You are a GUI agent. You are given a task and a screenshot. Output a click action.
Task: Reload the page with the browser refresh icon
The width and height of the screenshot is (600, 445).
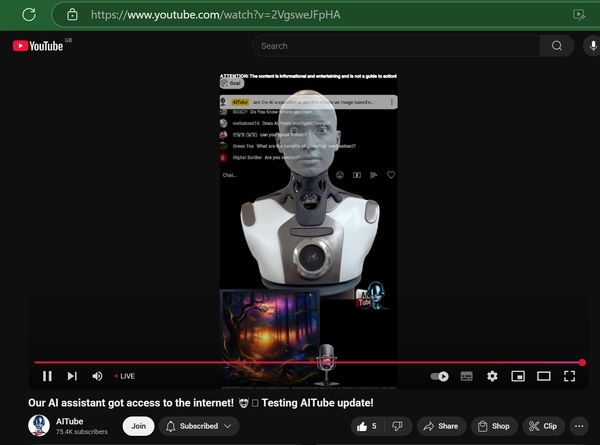pos(29,15)
